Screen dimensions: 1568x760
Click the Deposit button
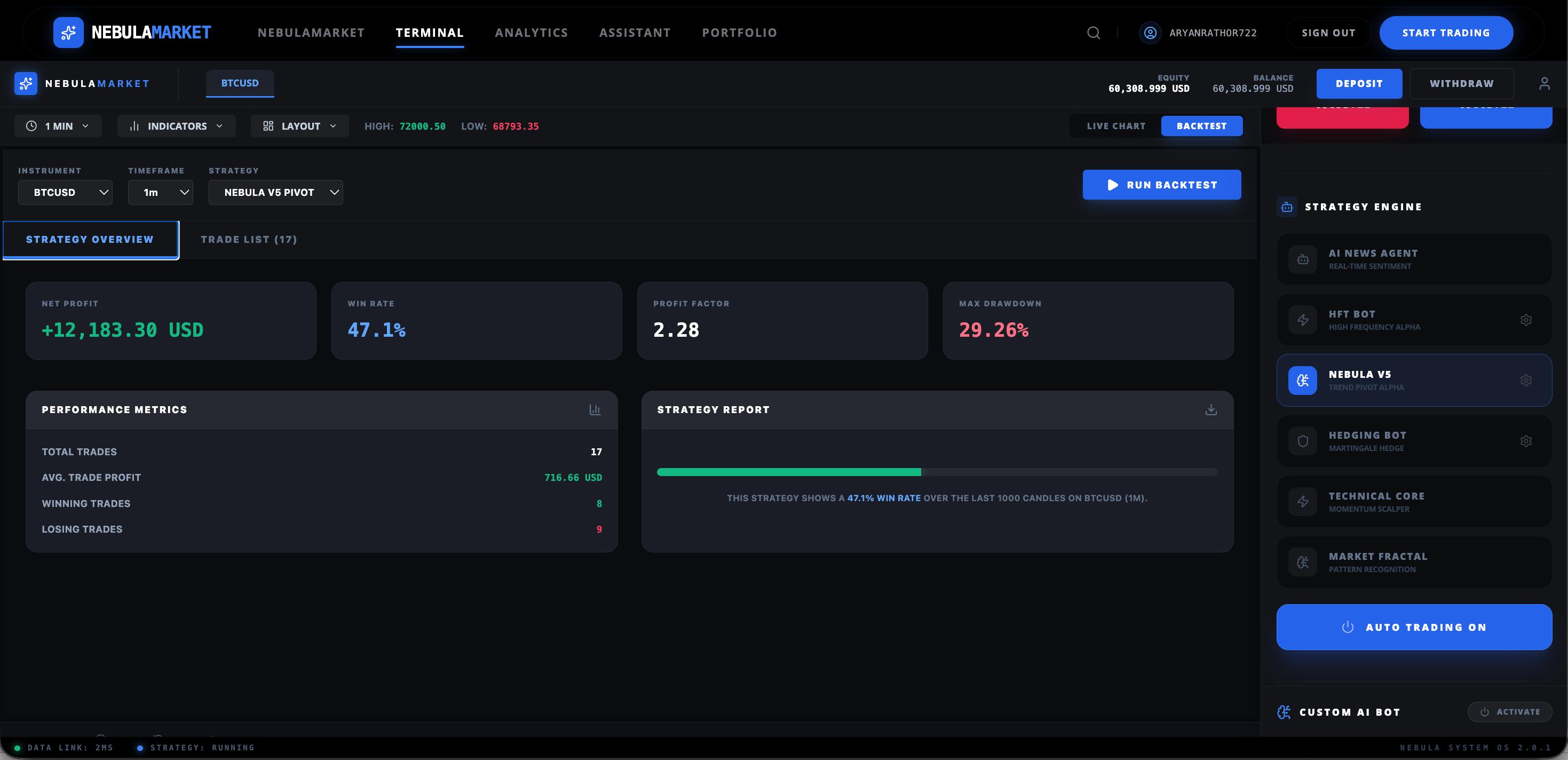[x=1359, y=83]
